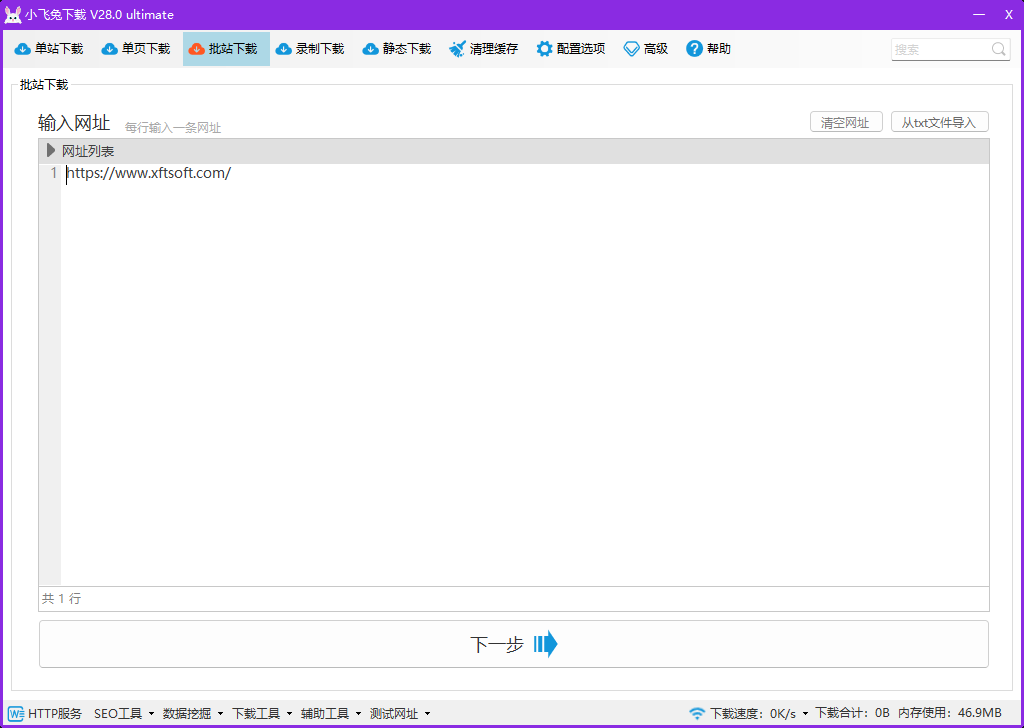The image size is (1024, 728).
Task: Open 配置选项 gear settings
Action: tap(544, 49)
